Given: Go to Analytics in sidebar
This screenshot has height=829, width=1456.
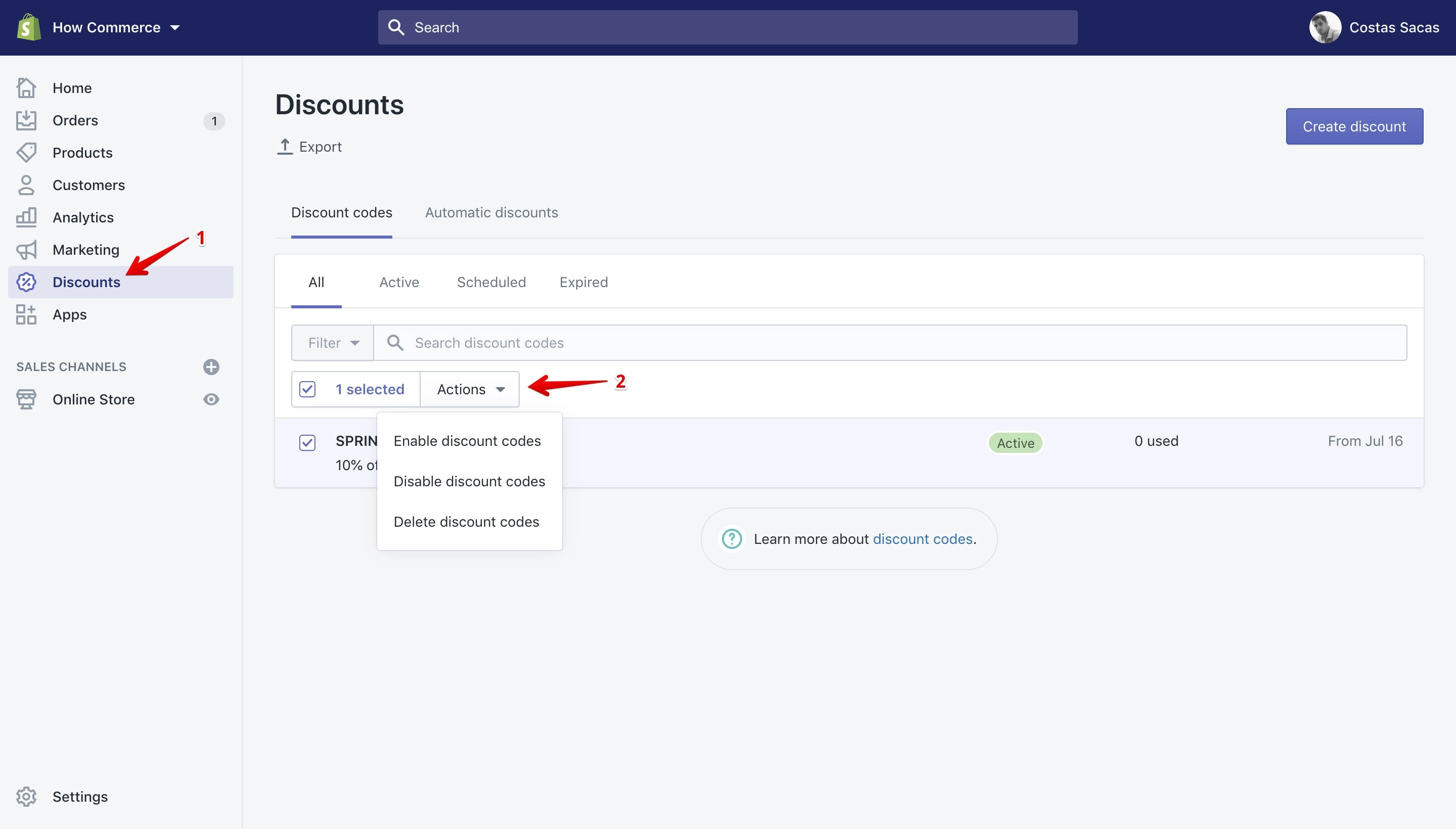Looking at the screenshot, I should tap(83, 217).
